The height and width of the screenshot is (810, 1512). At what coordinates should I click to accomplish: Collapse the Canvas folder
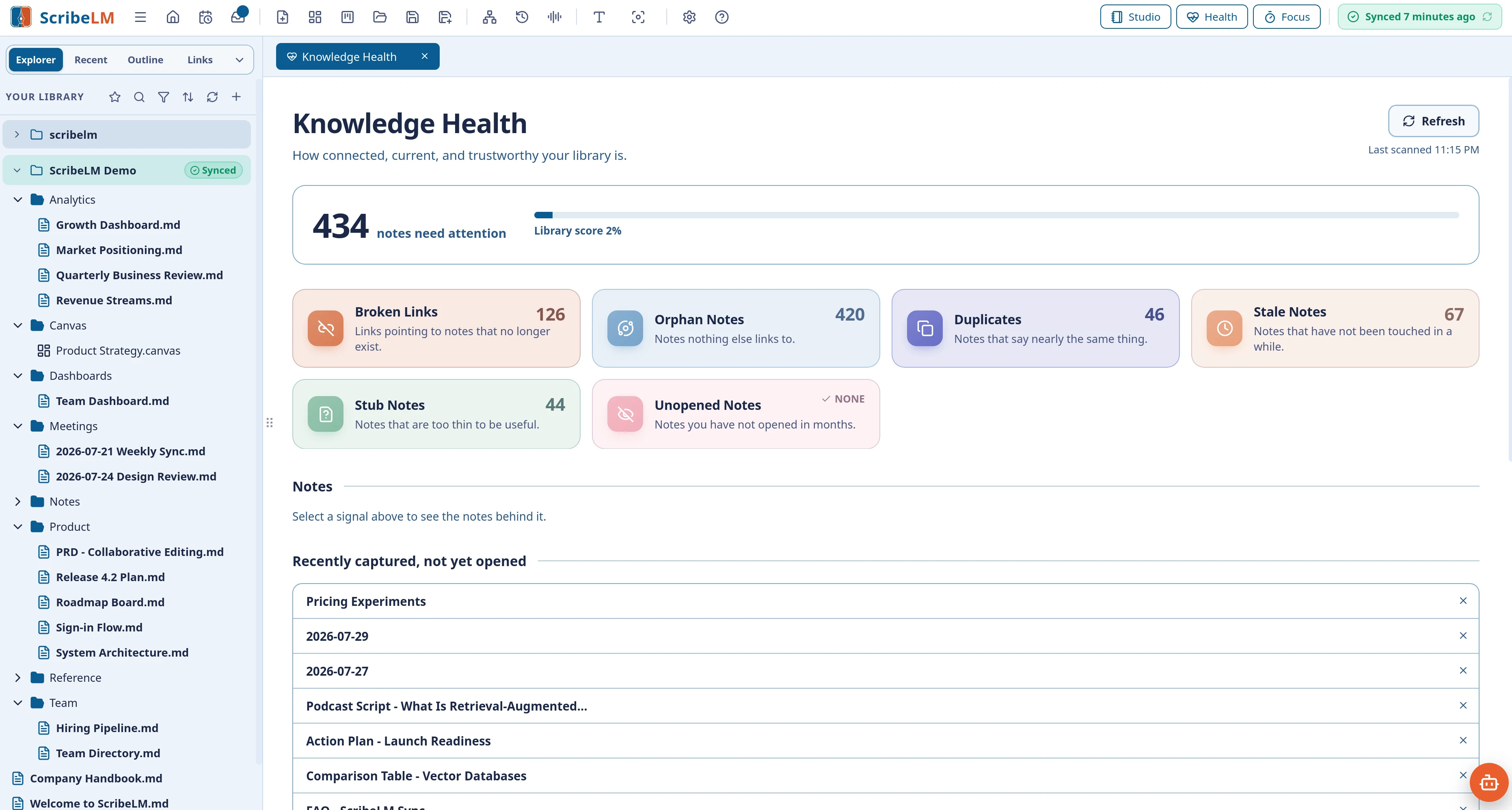pos(17,325)
